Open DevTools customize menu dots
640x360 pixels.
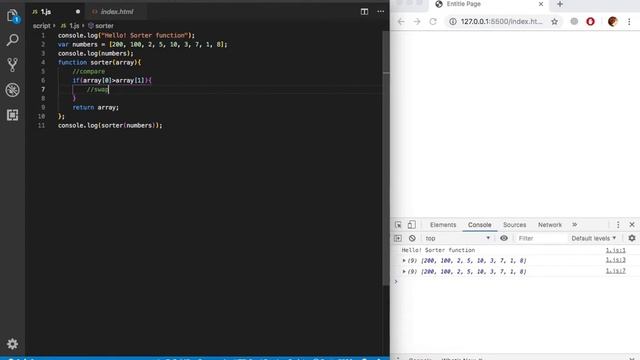tap(618, 225)
